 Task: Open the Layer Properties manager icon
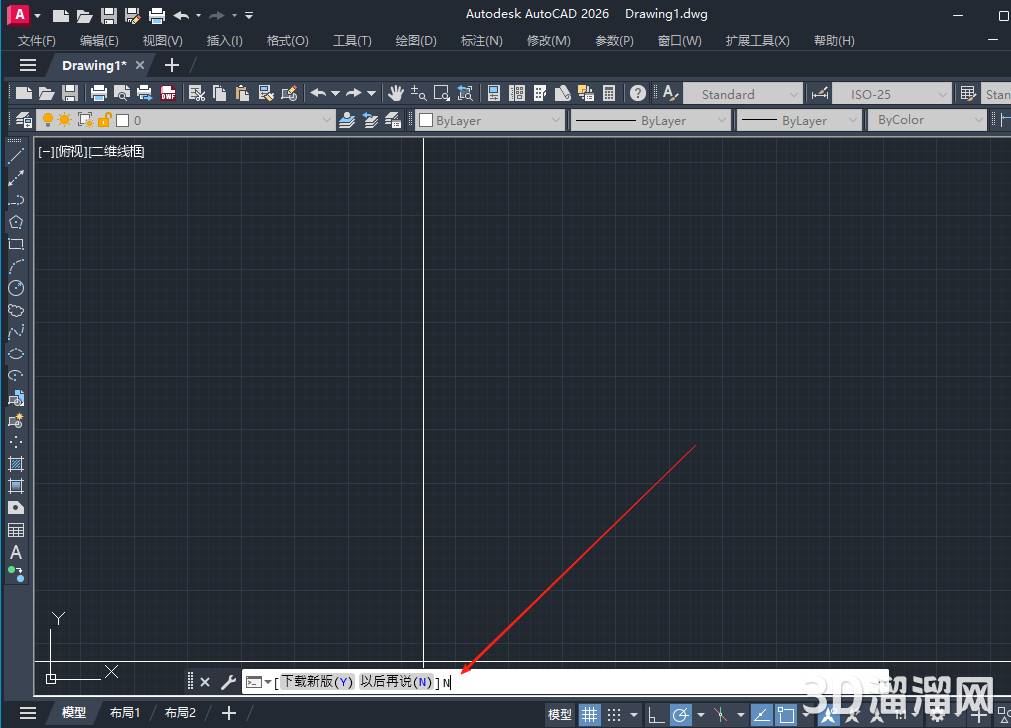tap(24, 120)
